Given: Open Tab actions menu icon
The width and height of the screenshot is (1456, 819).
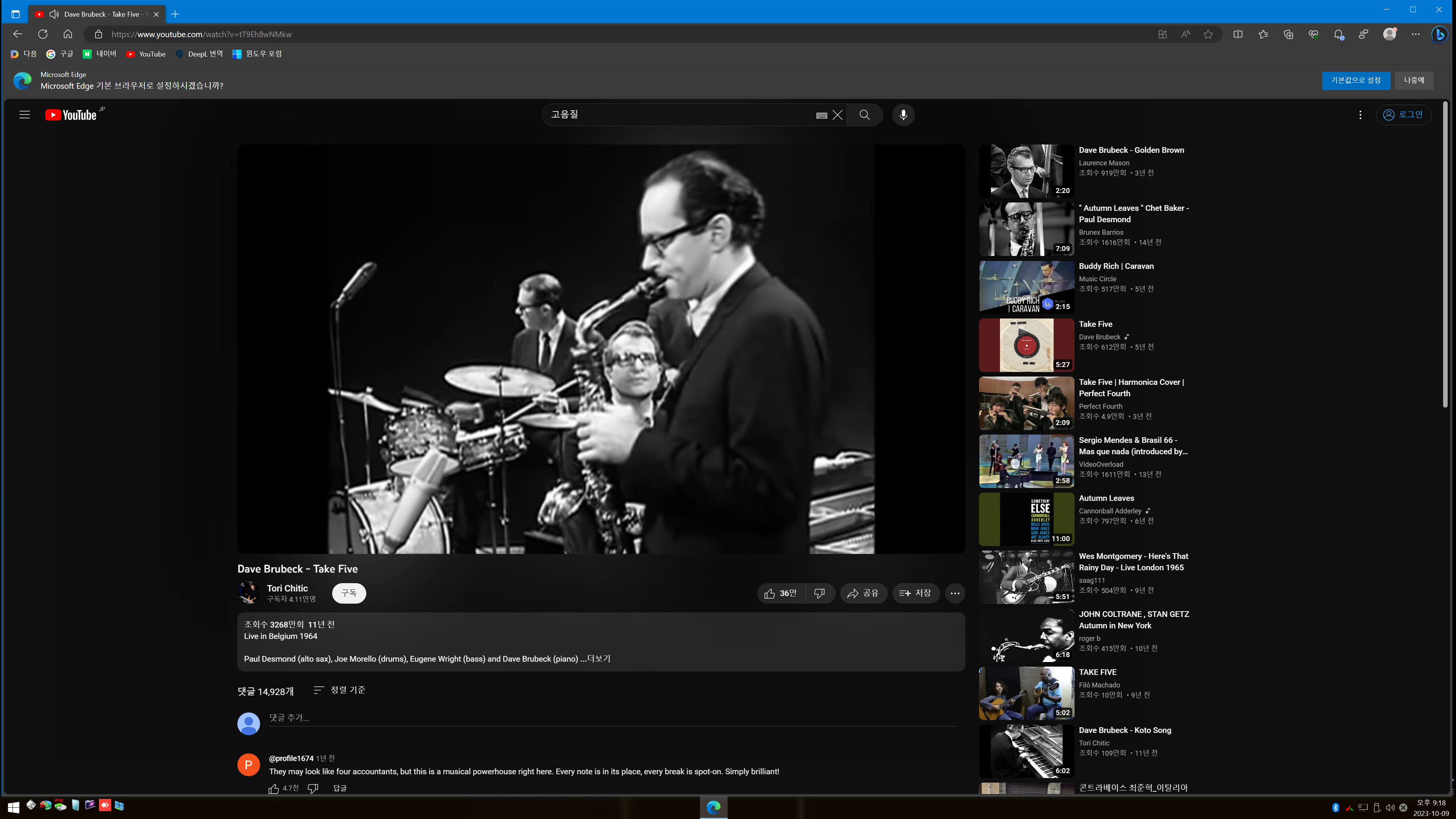Looking at the screenshot, I should pos(15,14).
